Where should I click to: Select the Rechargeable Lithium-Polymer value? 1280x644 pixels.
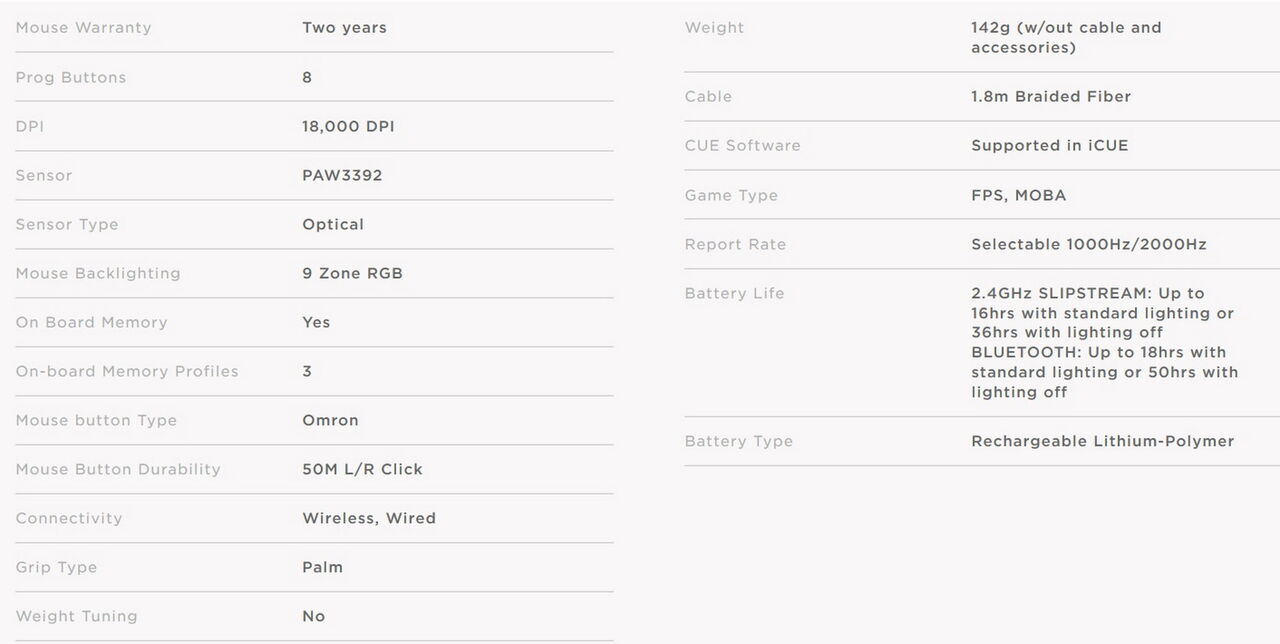(1102, 441)
